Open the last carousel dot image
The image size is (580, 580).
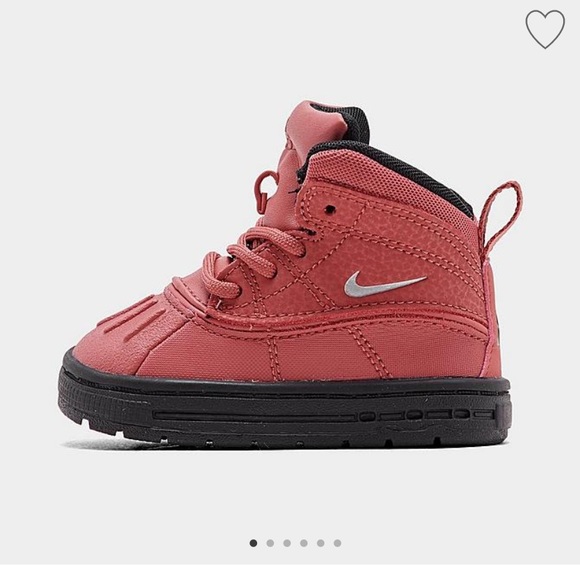tap(337, 543)
